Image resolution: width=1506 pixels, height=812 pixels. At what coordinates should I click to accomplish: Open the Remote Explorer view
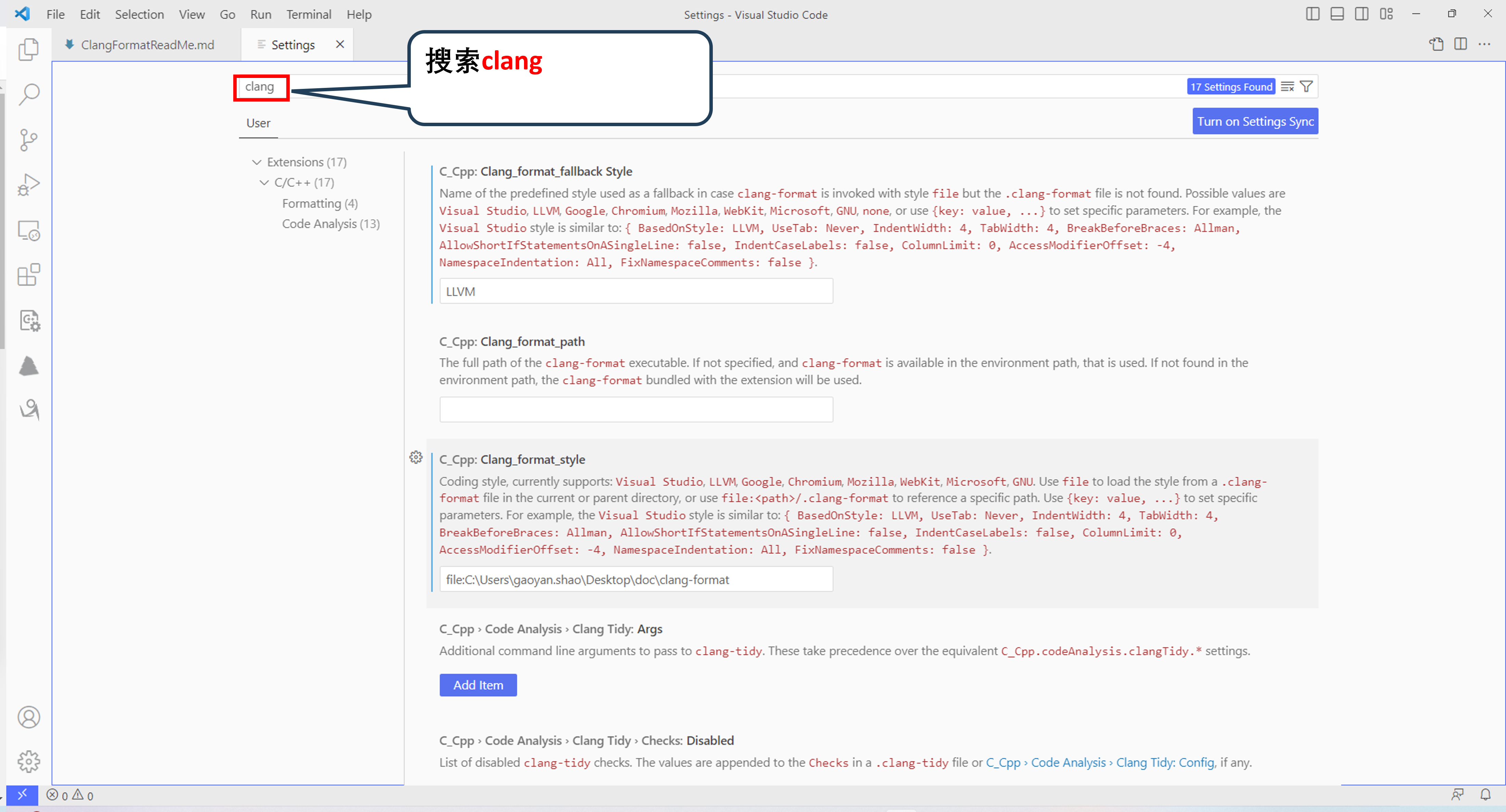point(29,230)
